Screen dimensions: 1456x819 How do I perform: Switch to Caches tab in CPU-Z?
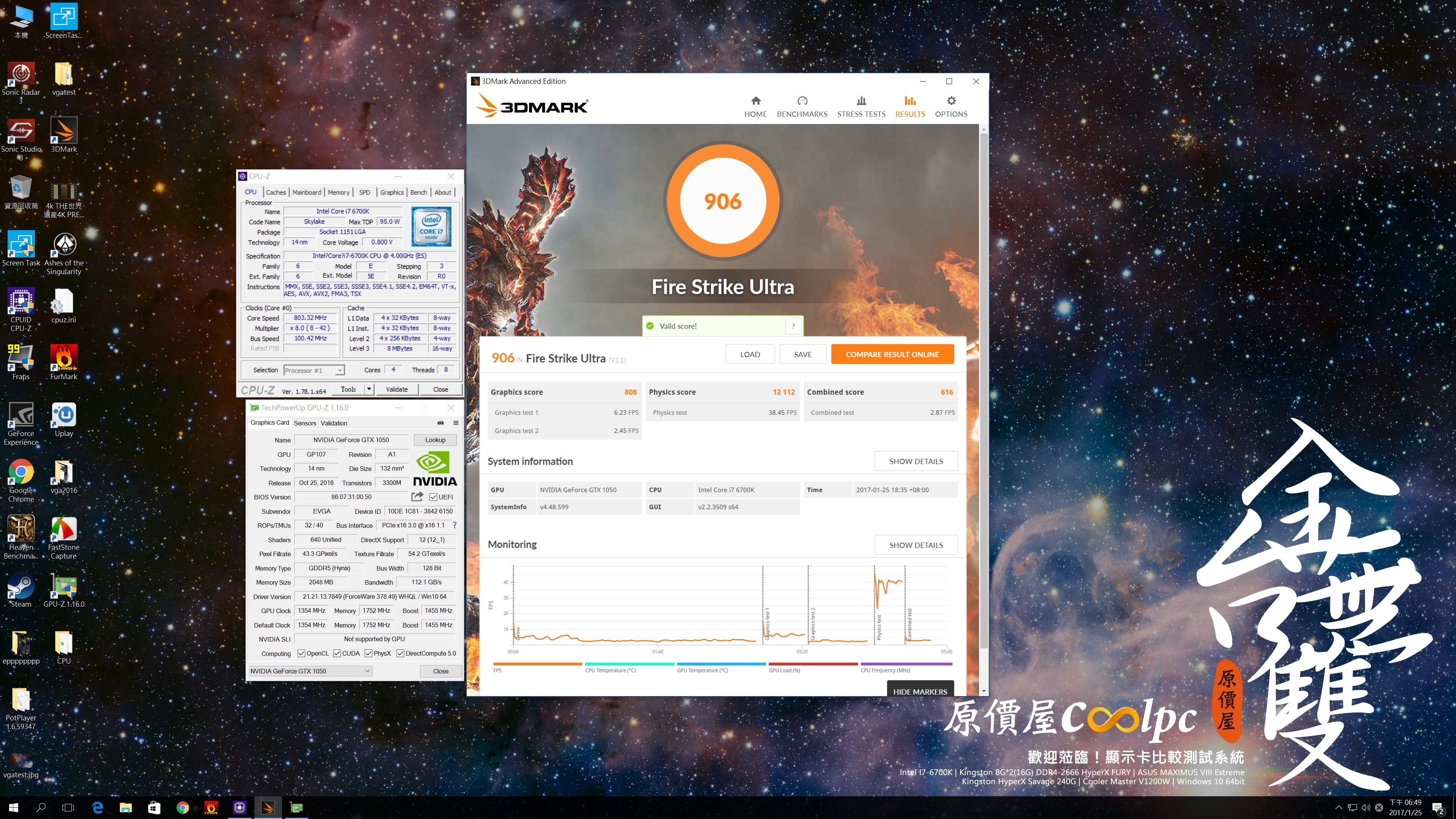(x=276, y=192)
